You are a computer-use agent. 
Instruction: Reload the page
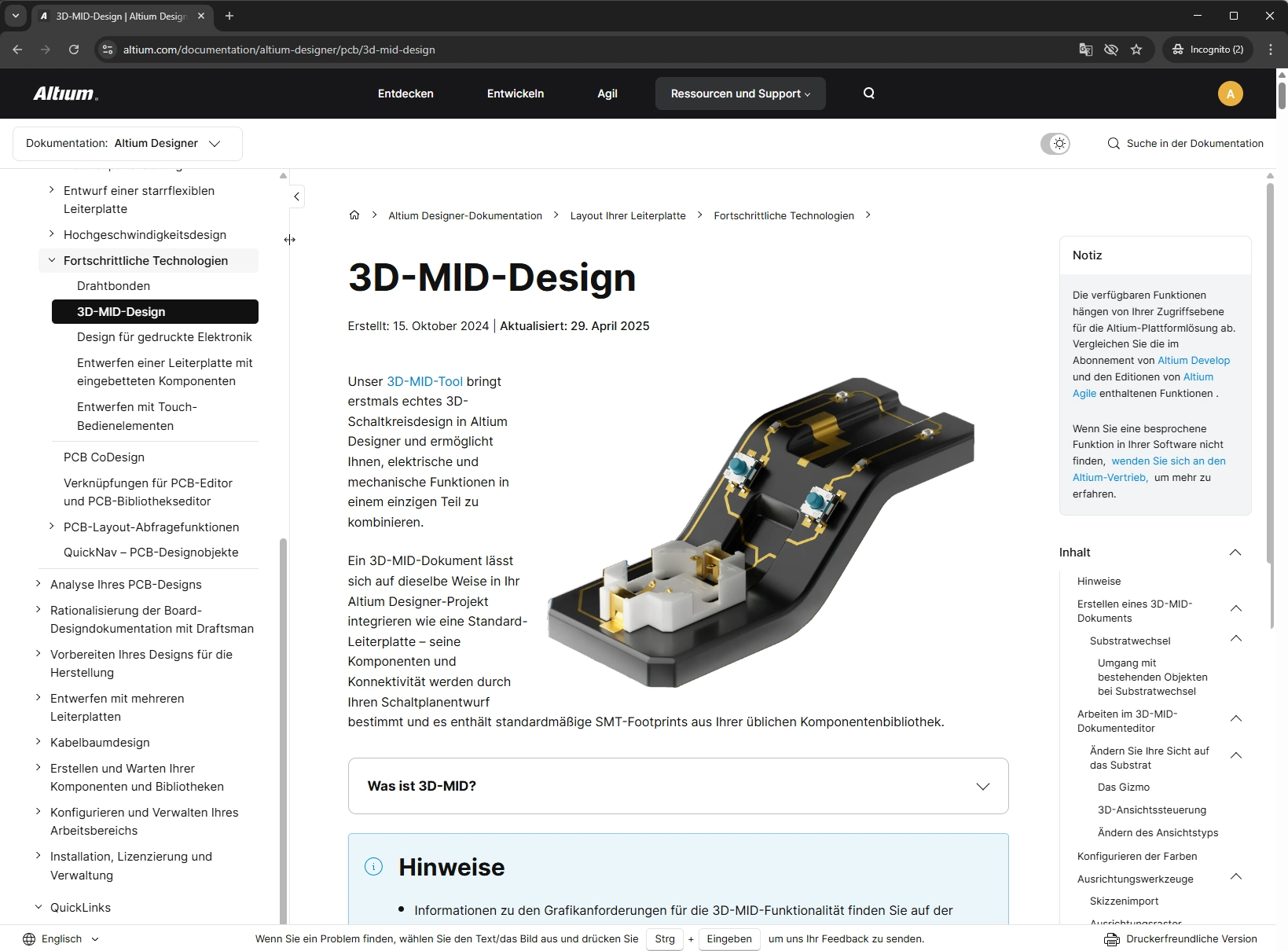click(74, 50)
